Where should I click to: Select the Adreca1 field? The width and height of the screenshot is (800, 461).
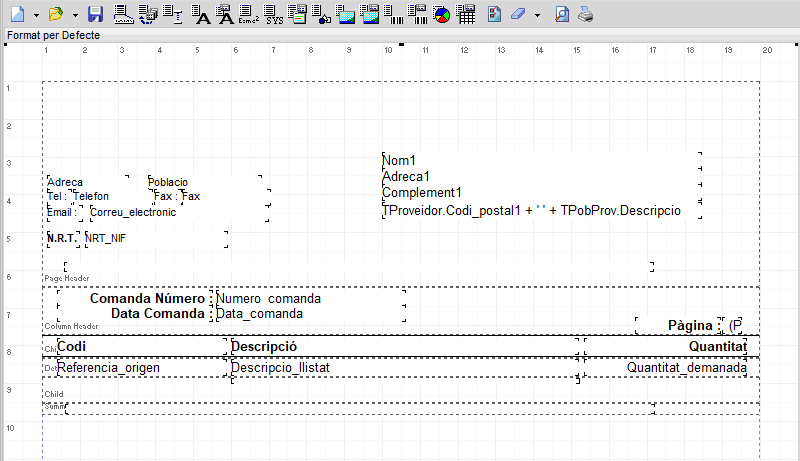click(542, 176)
